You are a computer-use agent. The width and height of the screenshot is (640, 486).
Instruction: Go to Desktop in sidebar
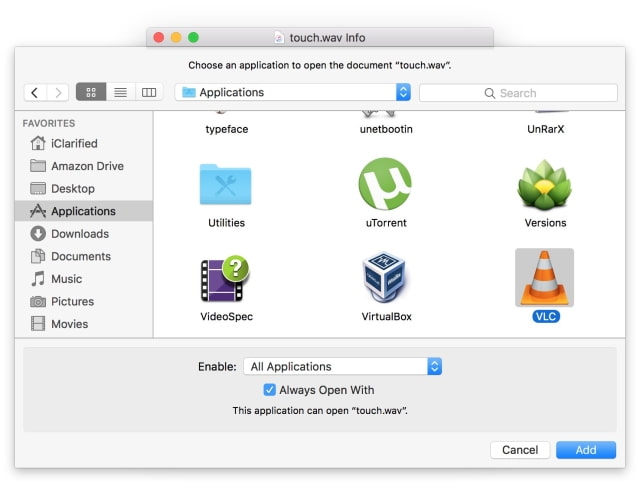[x=84, y=189]
